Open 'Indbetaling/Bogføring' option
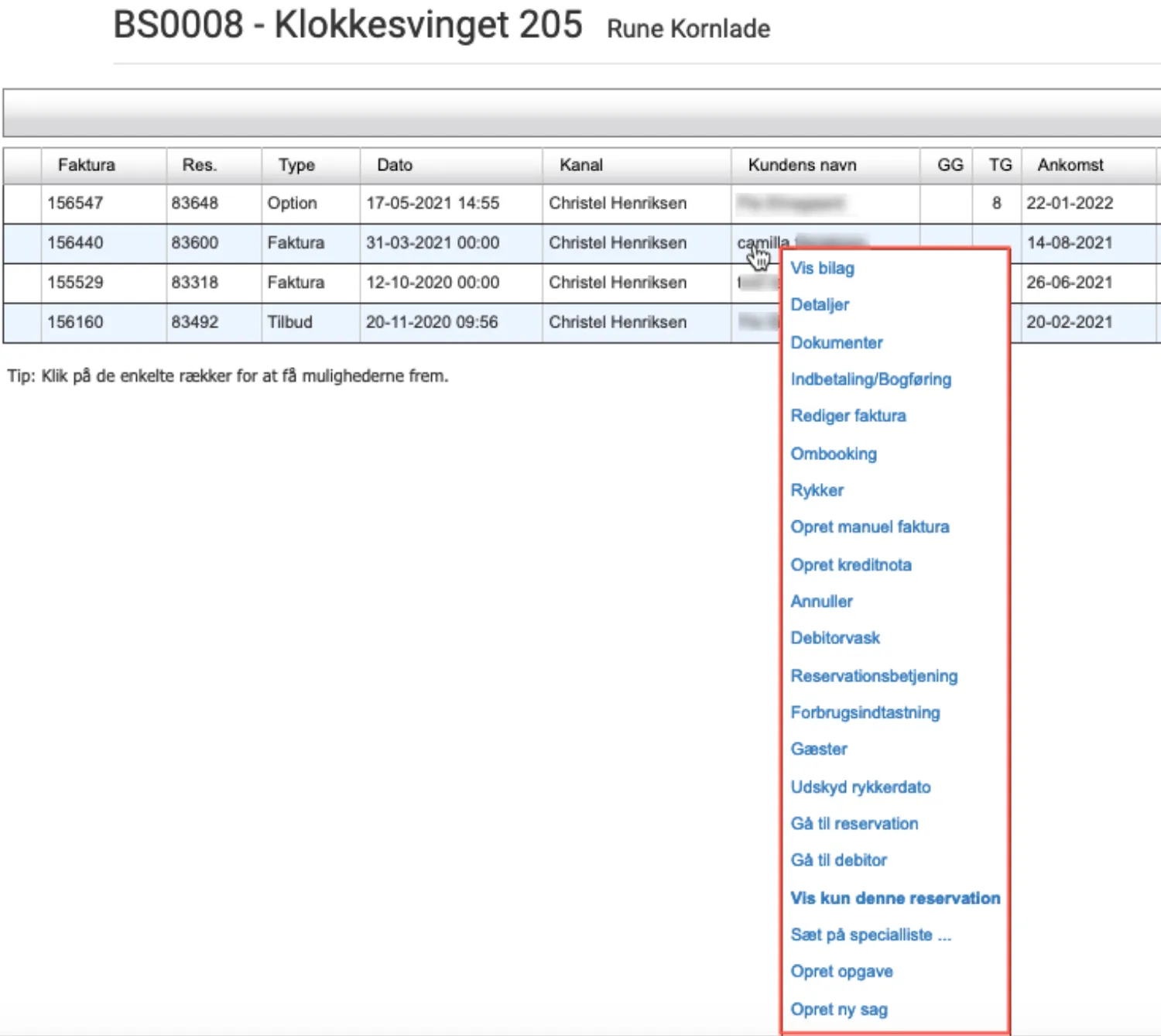This screenshot has height=1036, width=1161. pos(871,379)
